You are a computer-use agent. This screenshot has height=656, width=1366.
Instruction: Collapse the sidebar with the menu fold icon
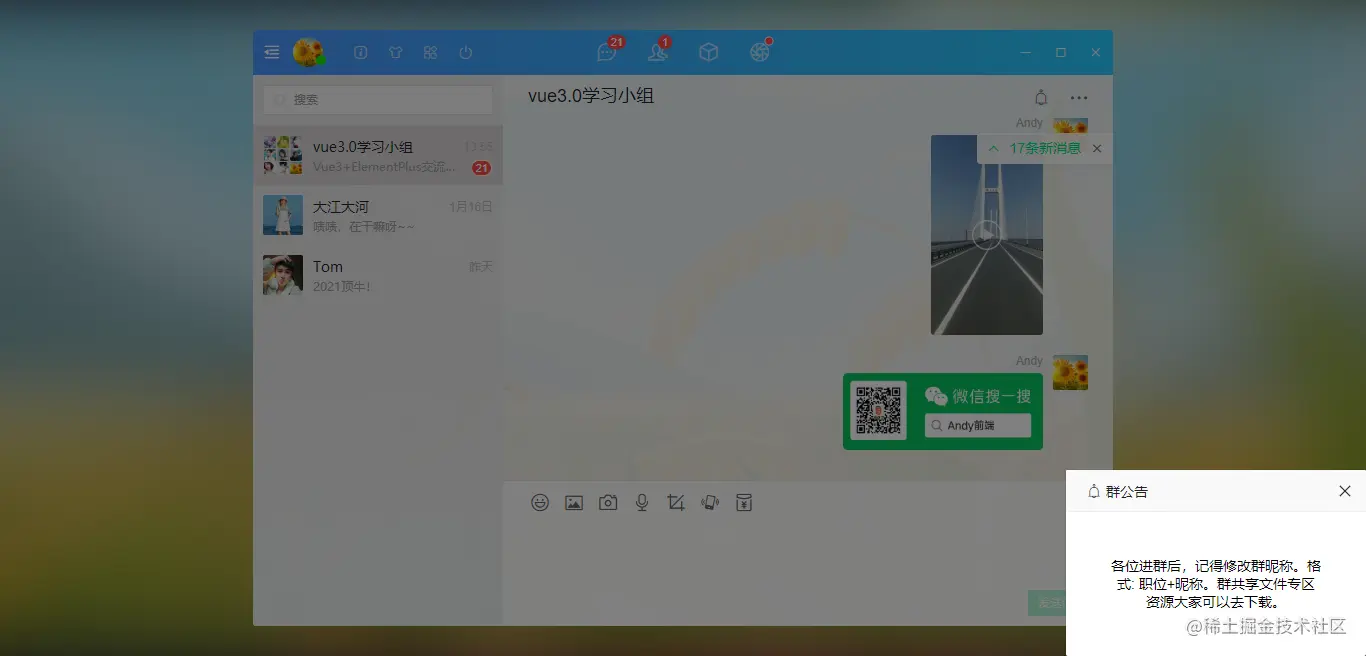click(272, 52)
